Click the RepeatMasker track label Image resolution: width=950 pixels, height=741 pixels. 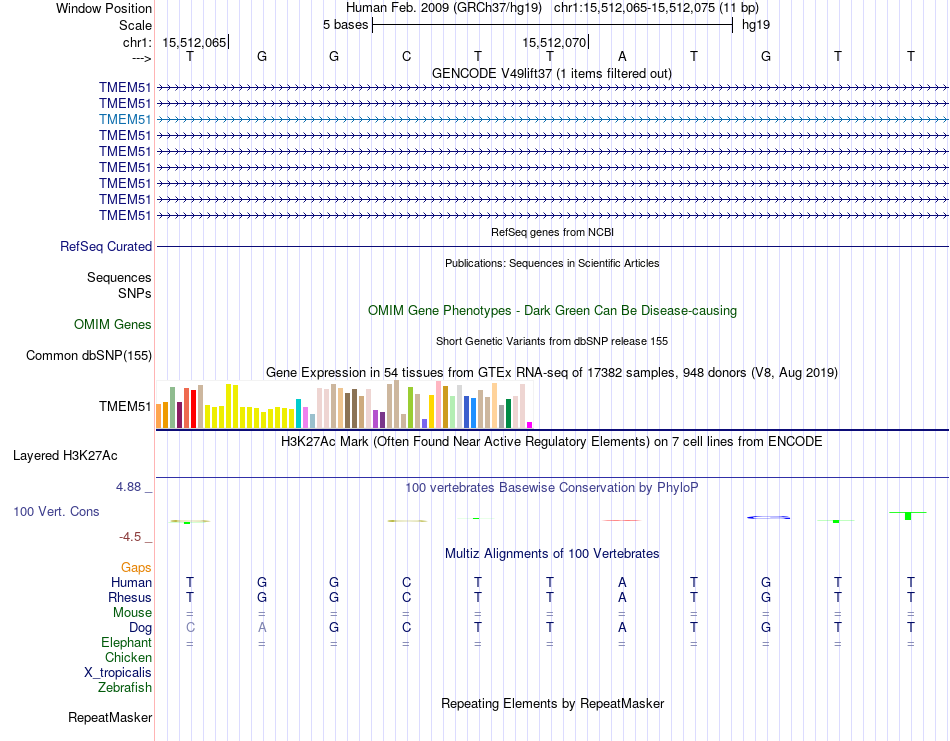(110, 718)
